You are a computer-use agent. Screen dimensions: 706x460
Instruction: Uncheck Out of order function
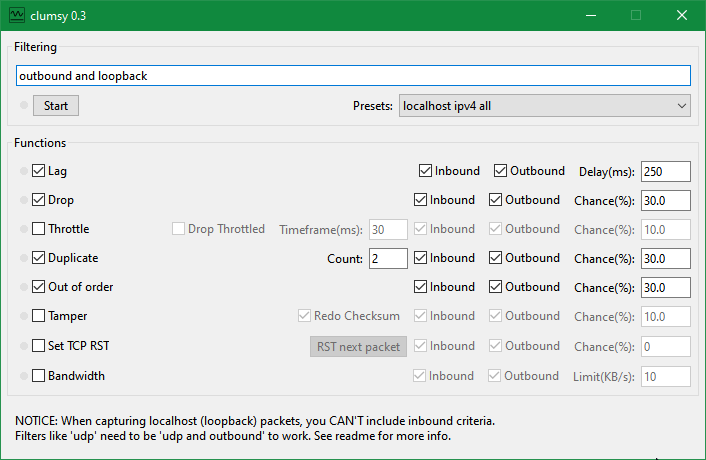[x=38, y=287]
